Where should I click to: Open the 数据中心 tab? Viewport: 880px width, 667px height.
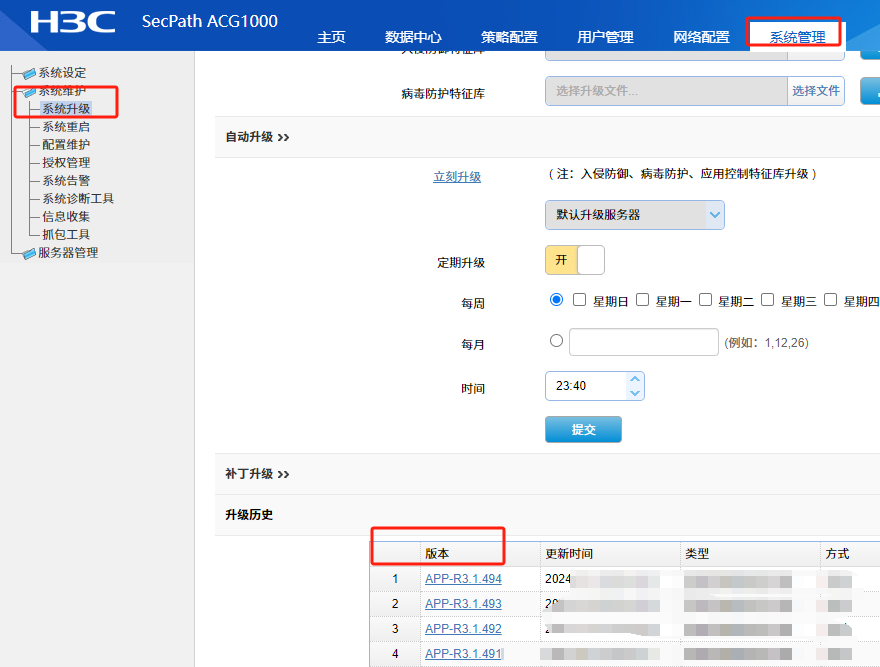tap(413, 37)
